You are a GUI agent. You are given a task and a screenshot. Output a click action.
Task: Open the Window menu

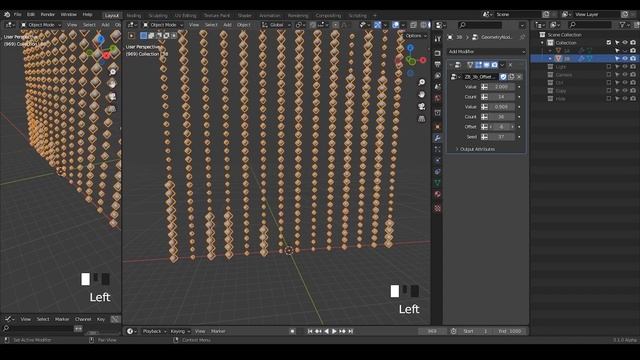pos(69,14)
